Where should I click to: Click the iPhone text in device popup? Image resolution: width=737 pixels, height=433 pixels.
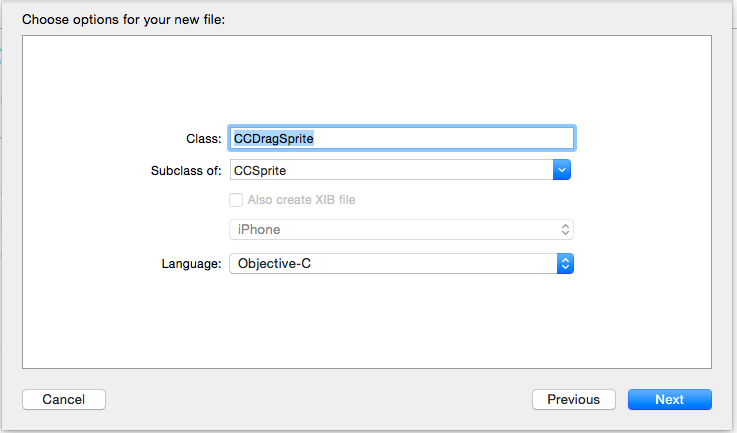click(x=259, y=229)
